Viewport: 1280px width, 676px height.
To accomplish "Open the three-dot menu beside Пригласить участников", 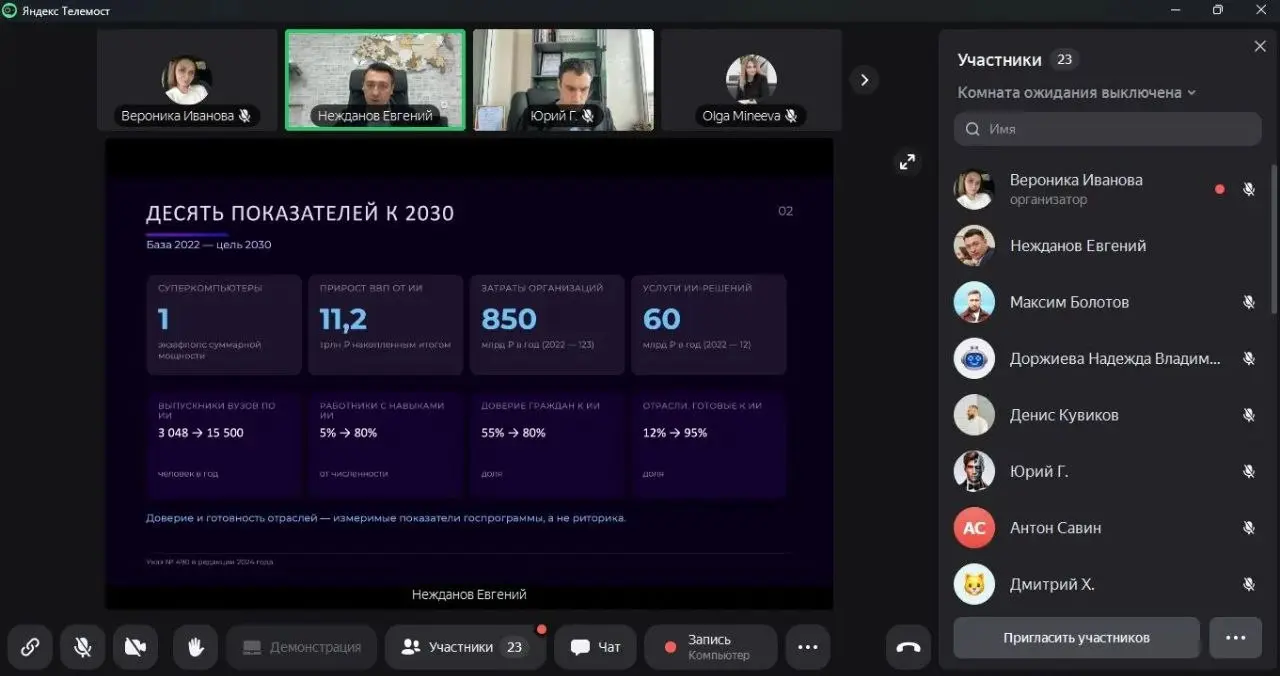I will [1235, 637].
